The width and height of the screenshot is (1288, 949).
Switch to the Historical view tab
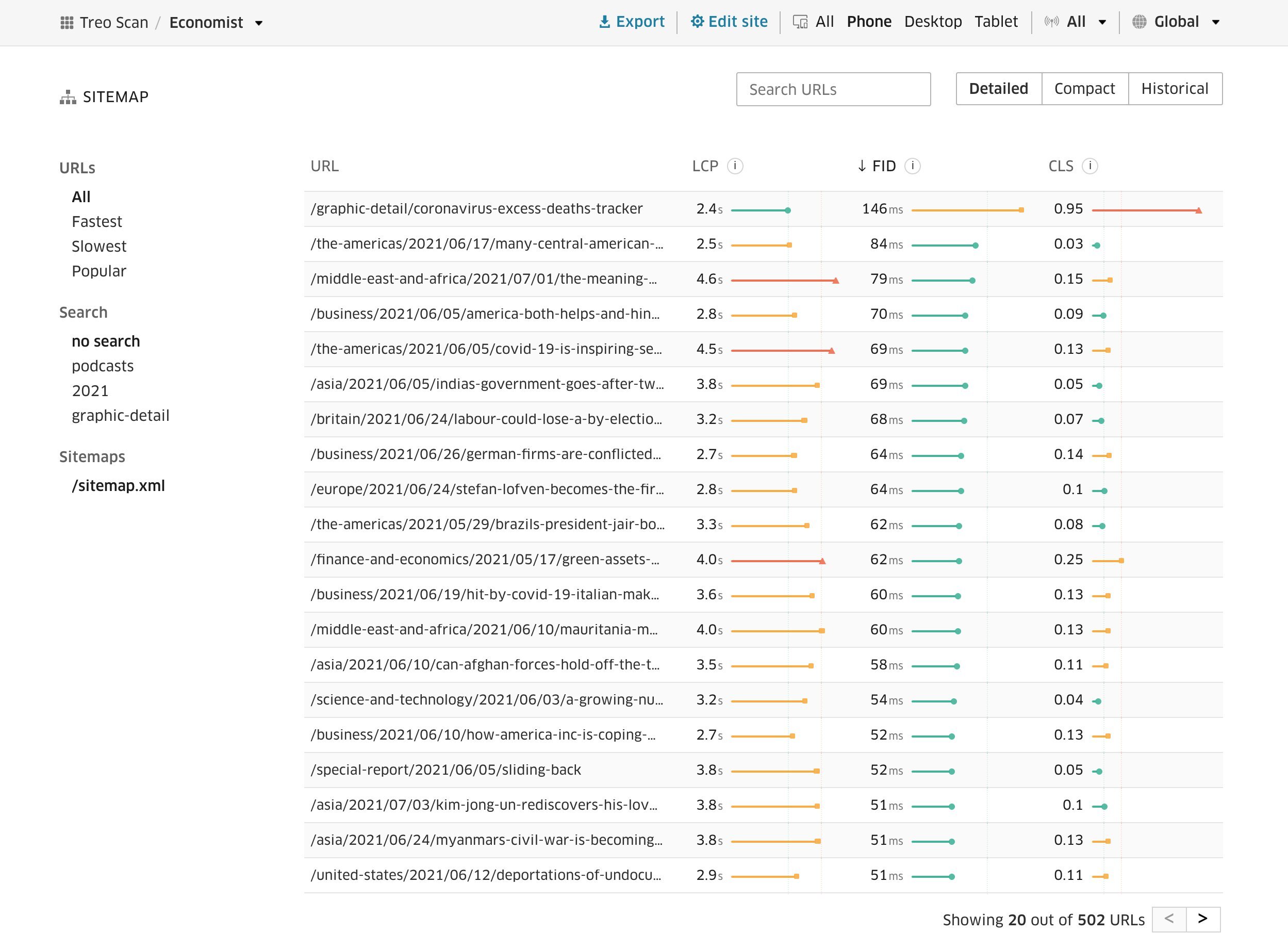pyautogui.click(x=1175, y=89)
